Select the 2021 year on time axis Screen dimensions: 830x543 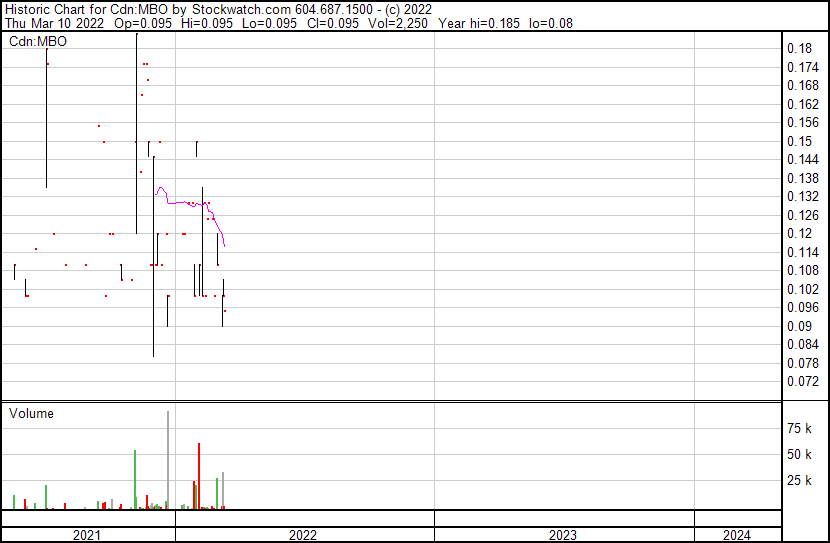tap(87, 535)
